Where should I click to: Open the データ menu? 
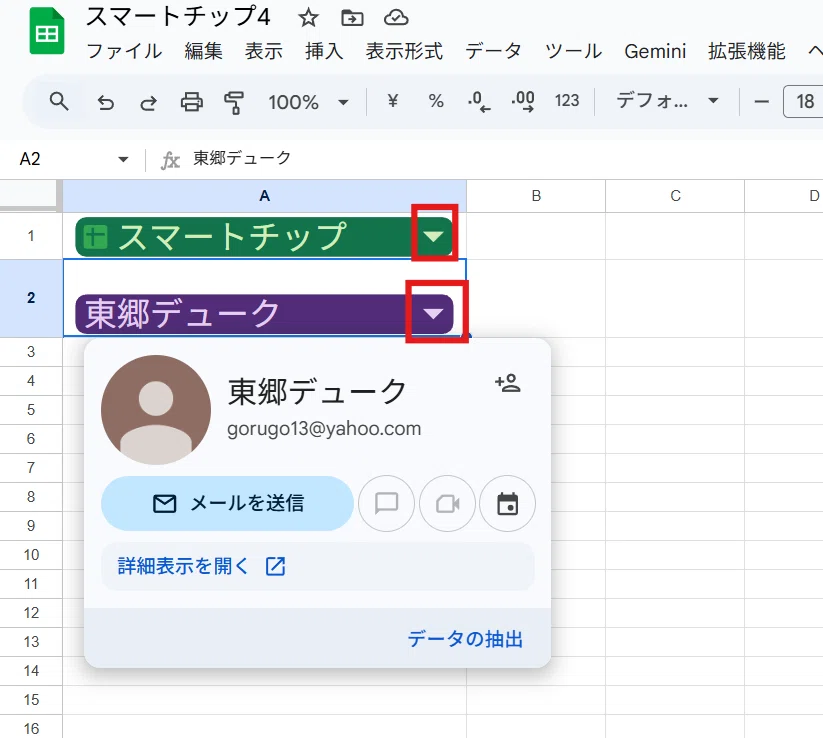pos(493,51)
